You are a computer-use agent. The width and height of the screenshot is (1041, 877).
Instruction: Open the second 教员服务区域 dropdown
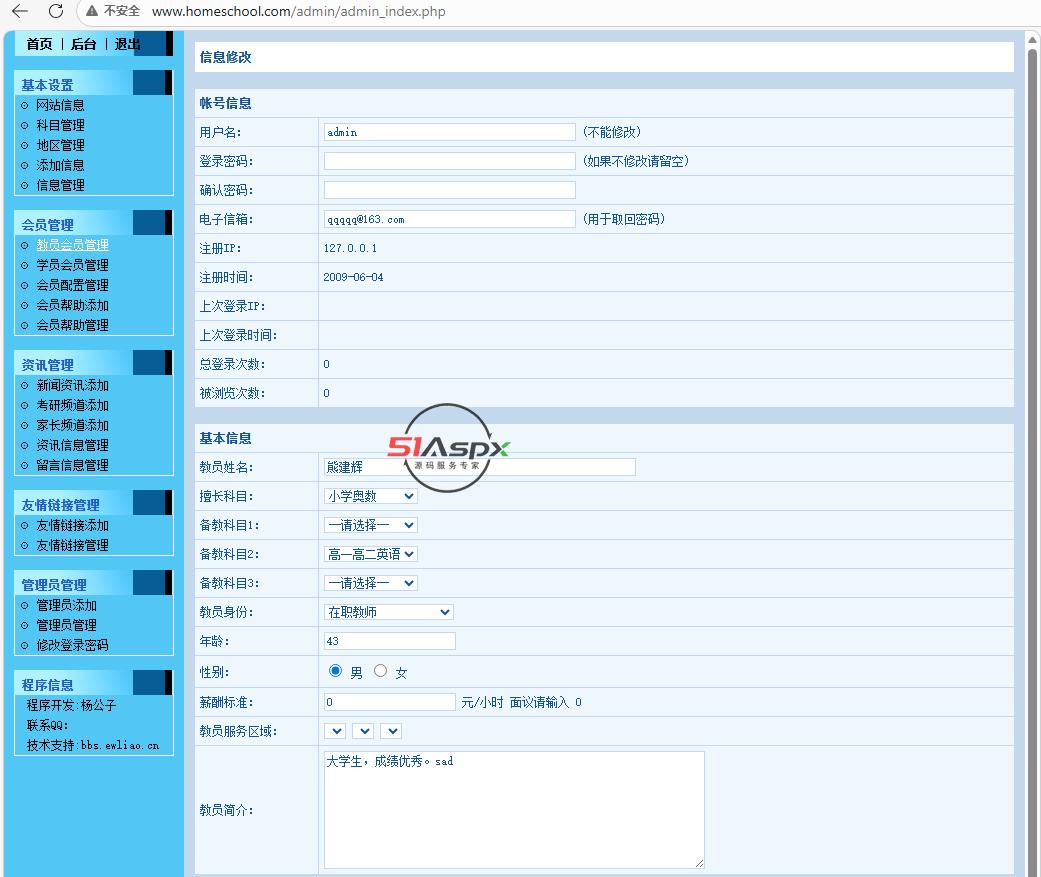coord(363,731)
